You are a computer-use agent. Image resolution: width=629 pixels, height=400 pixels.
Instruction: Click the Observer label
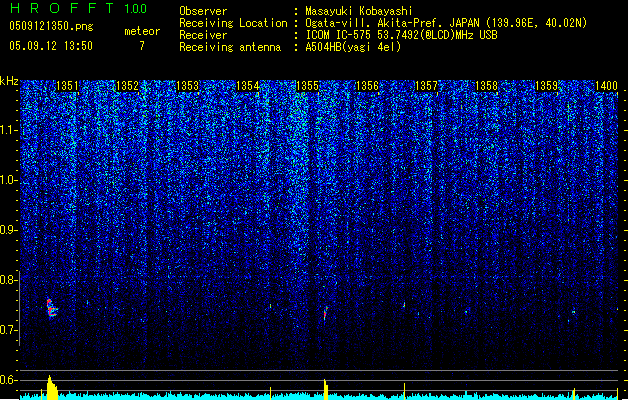coord(203,11)
